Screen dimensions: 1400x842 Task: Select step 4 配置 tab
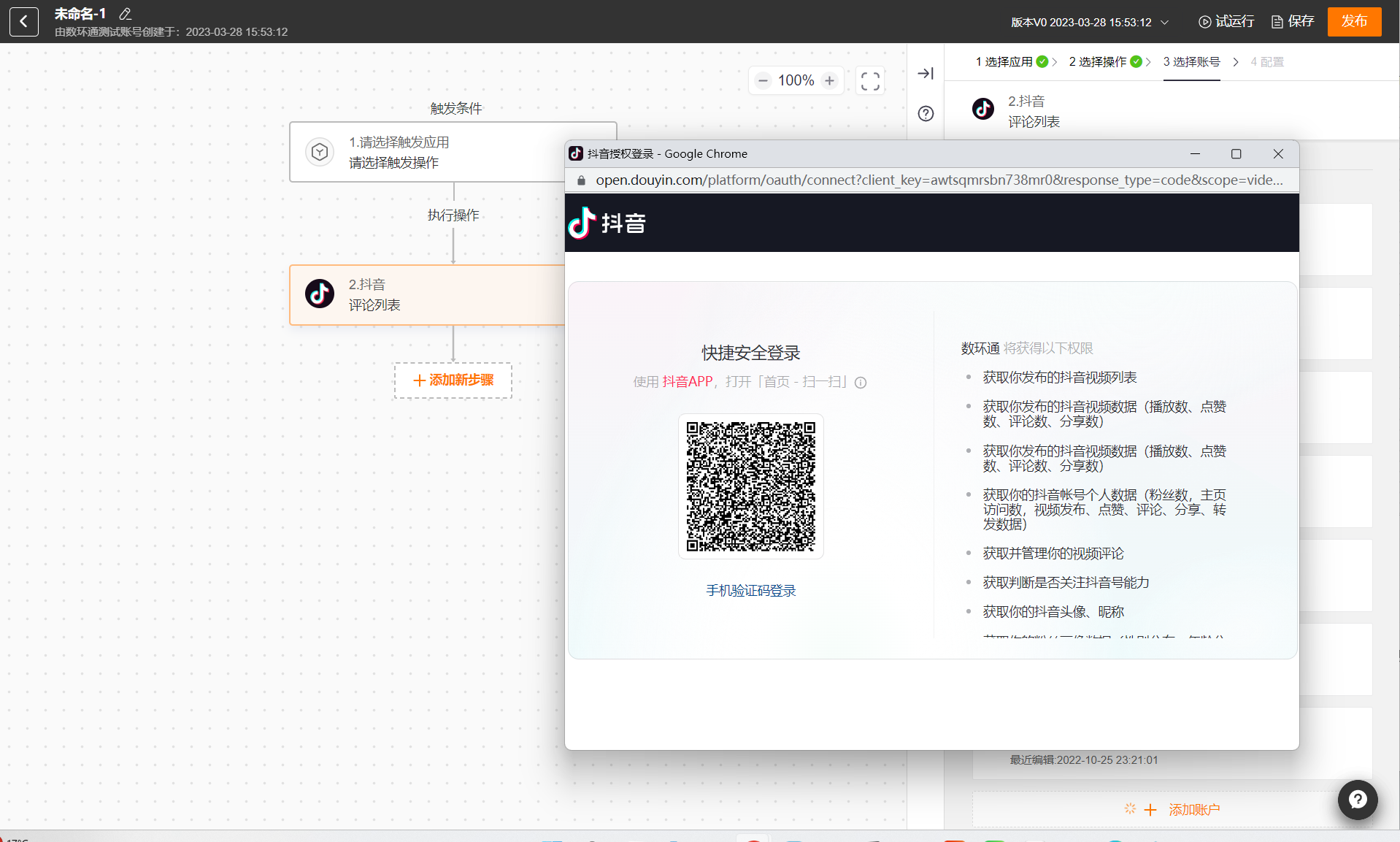(x=1266, y=62)
